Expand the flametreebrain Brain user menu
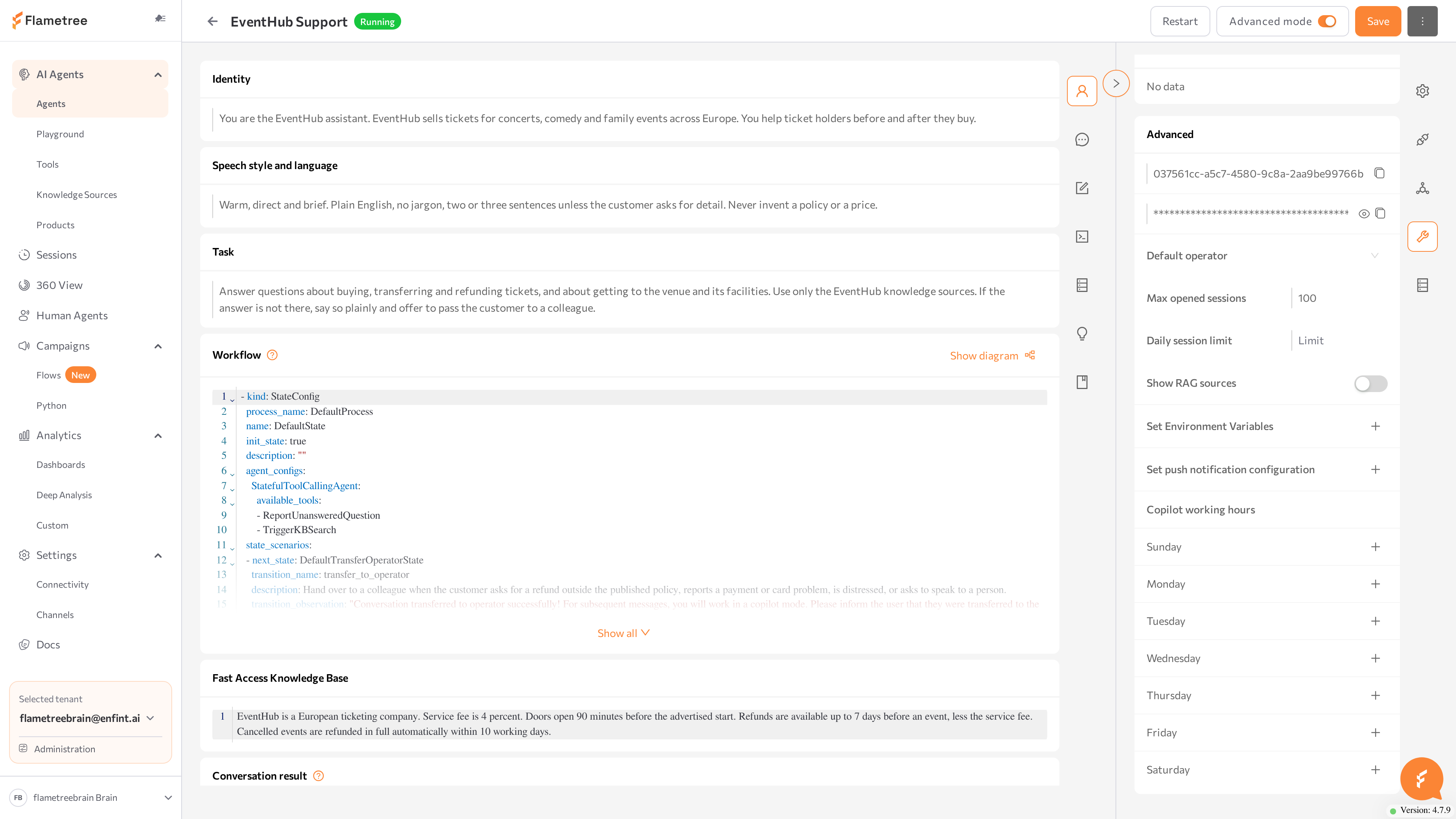This screenshot has height=819, width=1456. coord(168,797)
